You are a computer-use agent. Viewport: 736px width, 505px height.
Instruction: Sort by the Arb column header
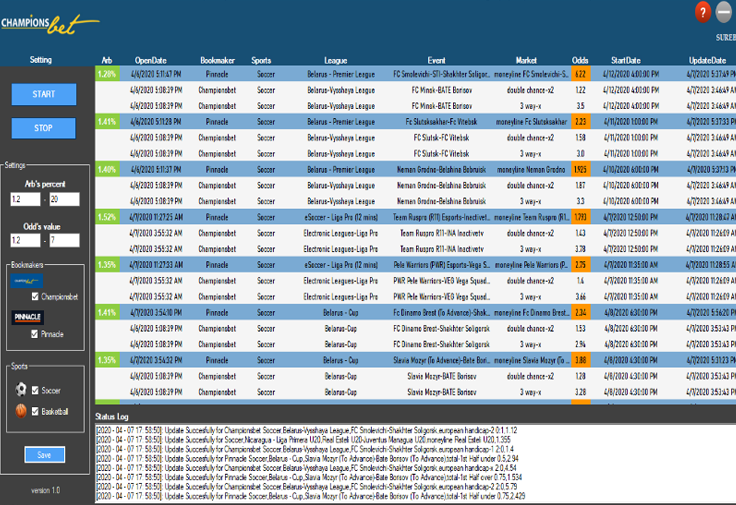pyautogui.click(x=107, y=60)
